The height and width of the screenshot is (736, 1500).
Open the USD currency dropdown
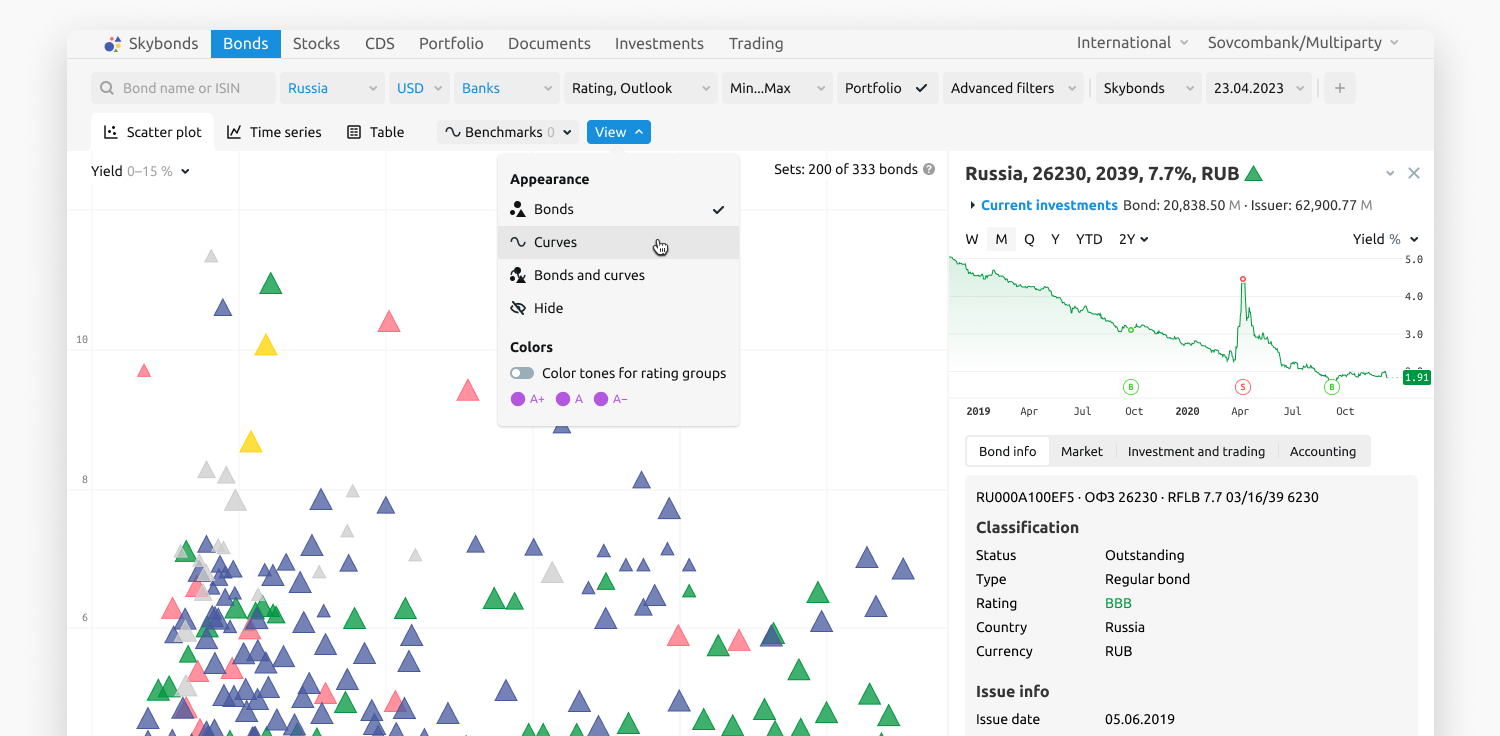(x=419, y=88)
